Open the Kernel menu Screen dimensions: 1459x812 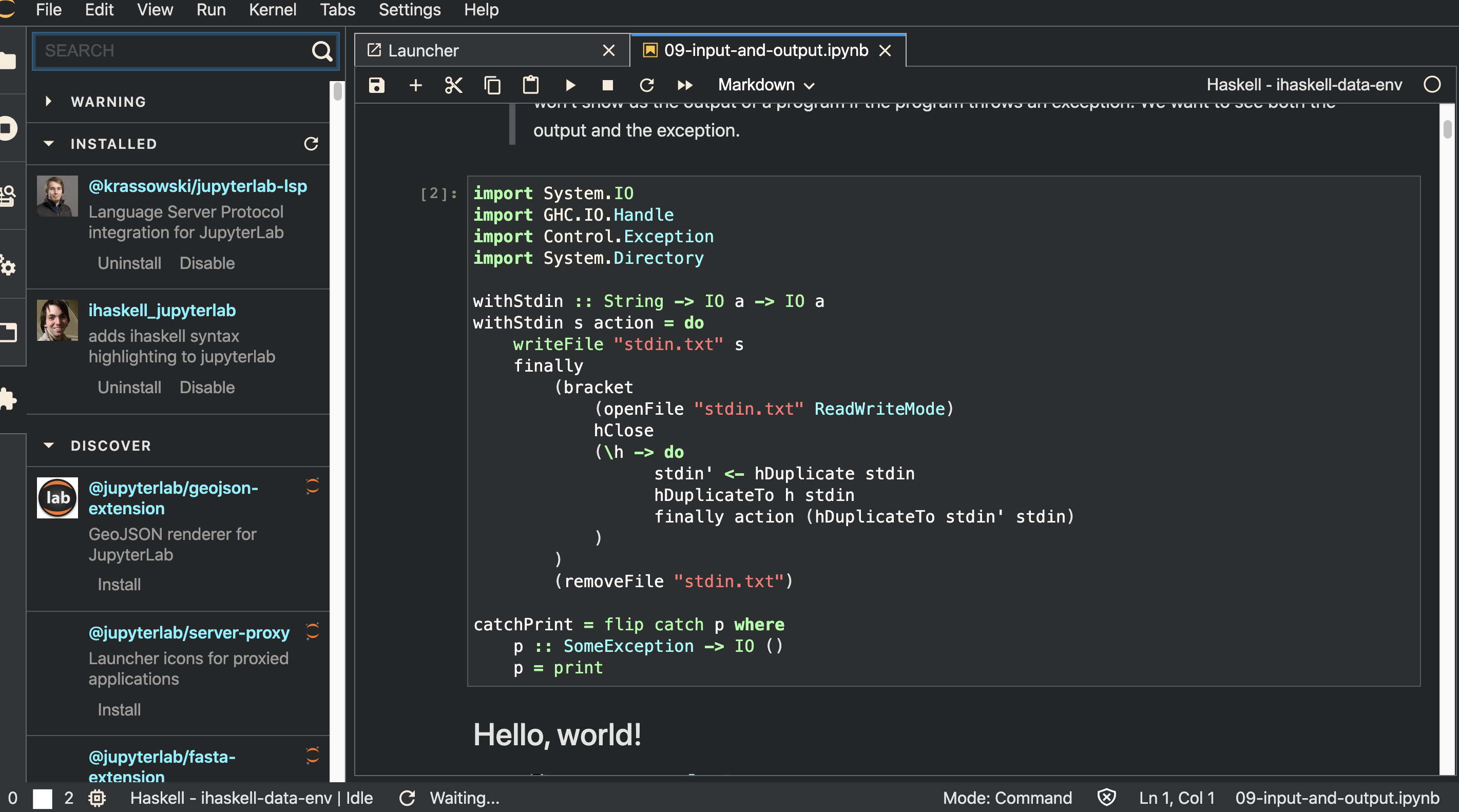273,10
